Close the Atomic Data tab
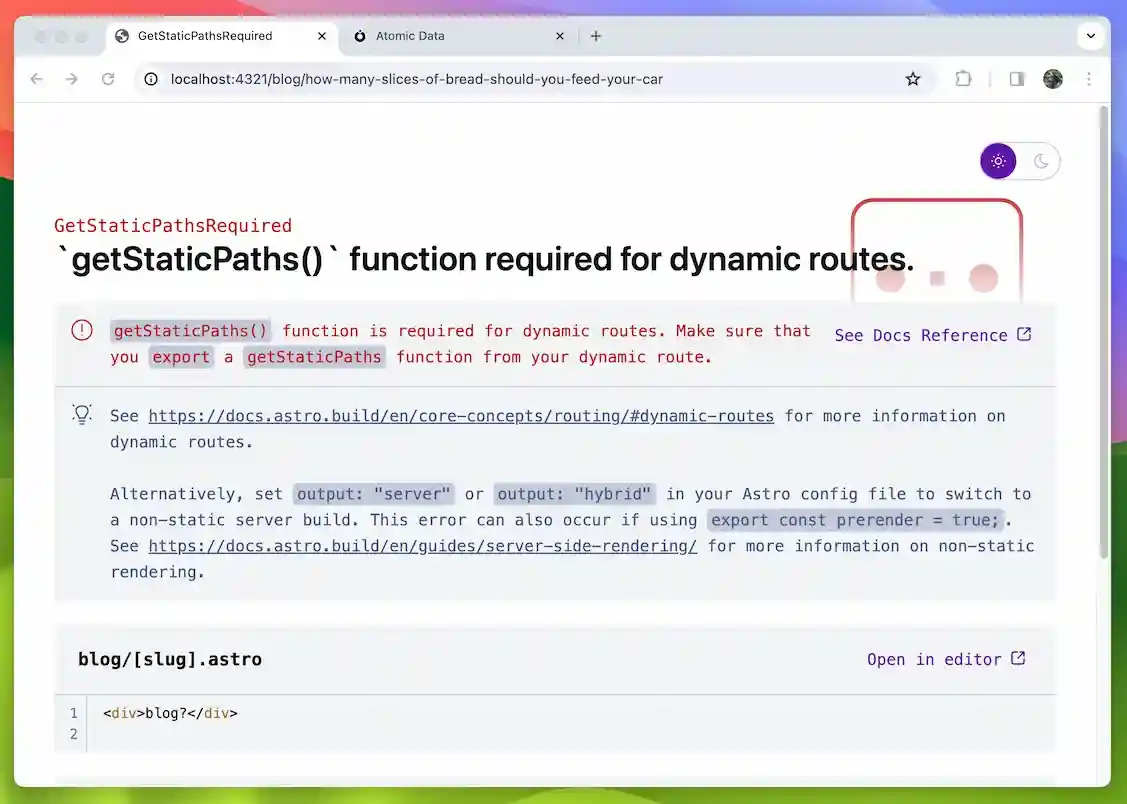 click(560, 36)
